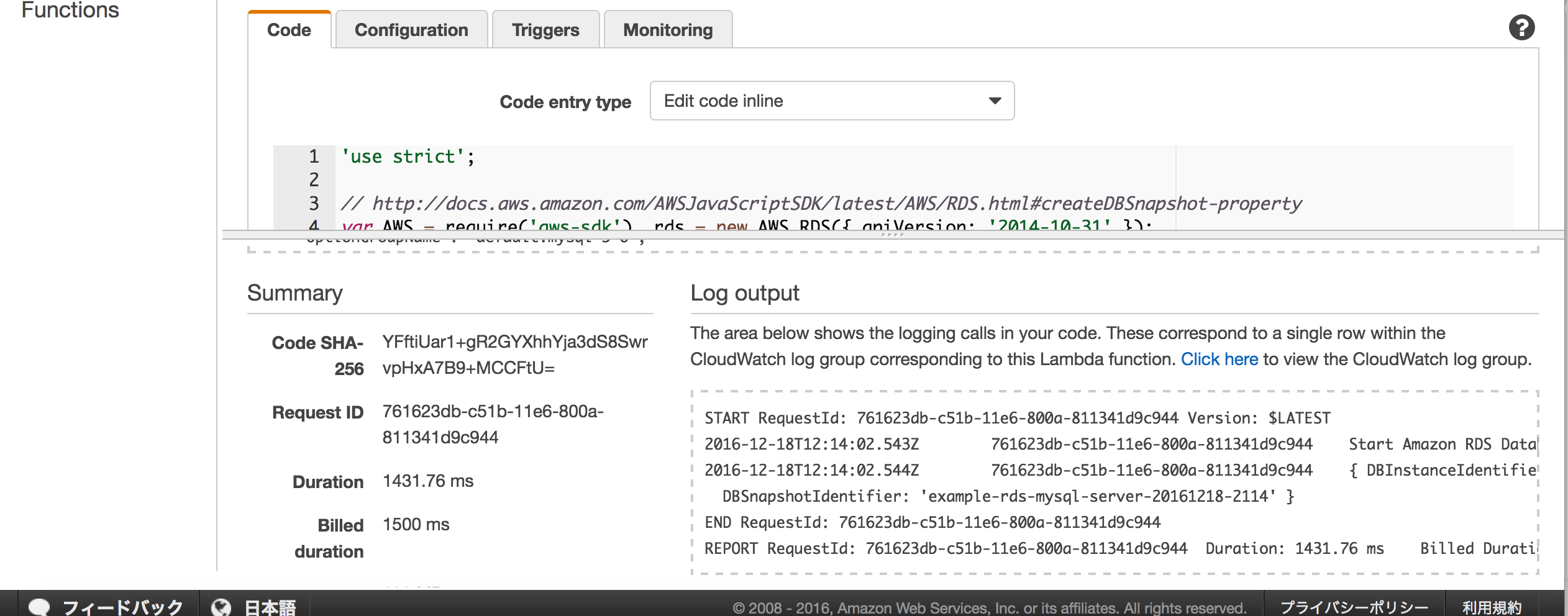This screenshot has width=1568, height=616.
Task: Open the プライバシーポリシー footer link
Action: (1354, 607)
